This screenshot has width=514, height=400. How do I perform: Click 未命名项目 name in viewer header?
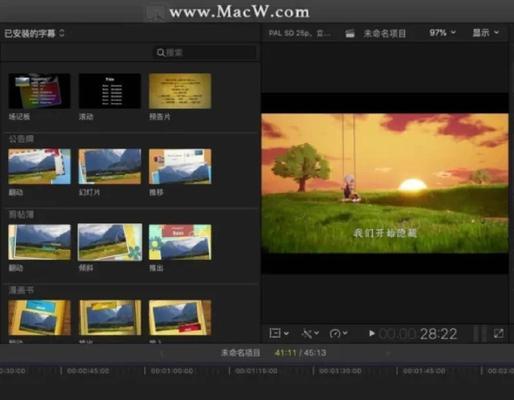click(x=385, y=33)
